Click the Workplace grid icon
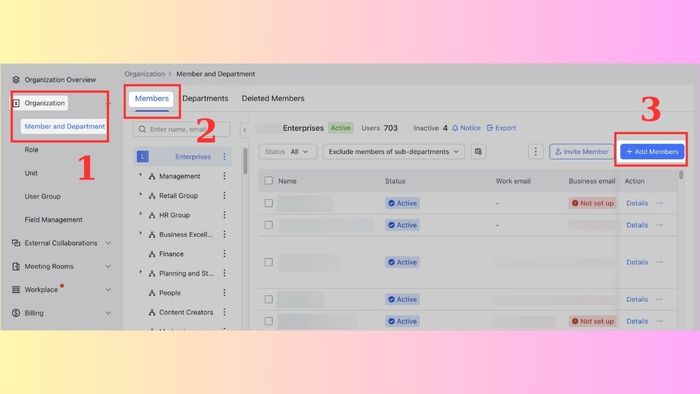This screenshot has width=700, height=394. (x=16, y=290)
